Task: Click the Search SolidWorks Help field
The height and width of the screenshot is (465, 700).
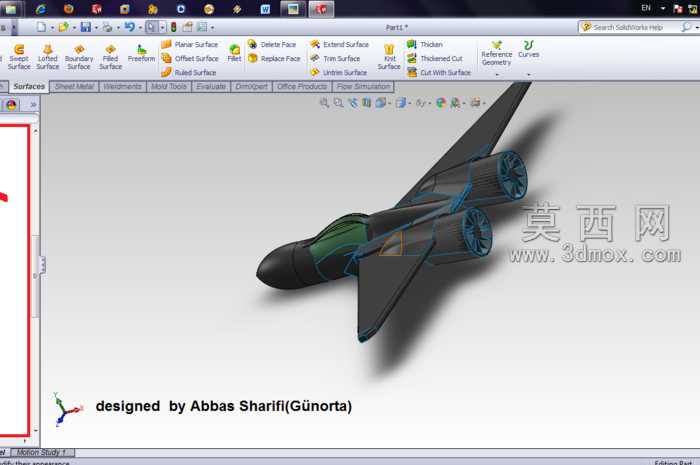Action: click(x=628, y=27)
